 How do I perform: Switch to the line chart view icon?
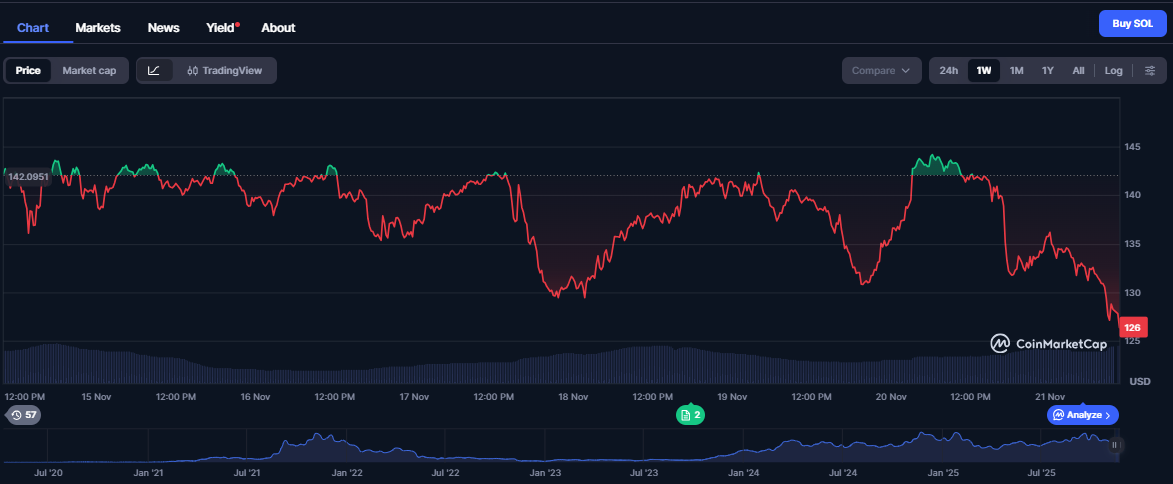[154, 70]
